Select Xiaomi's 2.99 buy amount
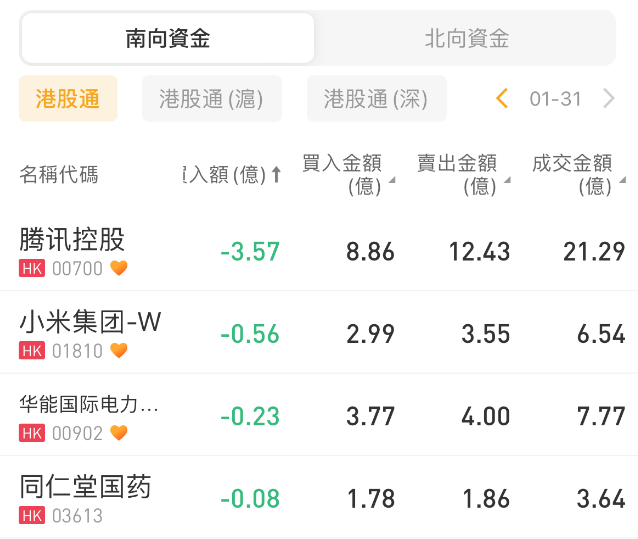This screenshot has height=539, width=638. point(370,334)
